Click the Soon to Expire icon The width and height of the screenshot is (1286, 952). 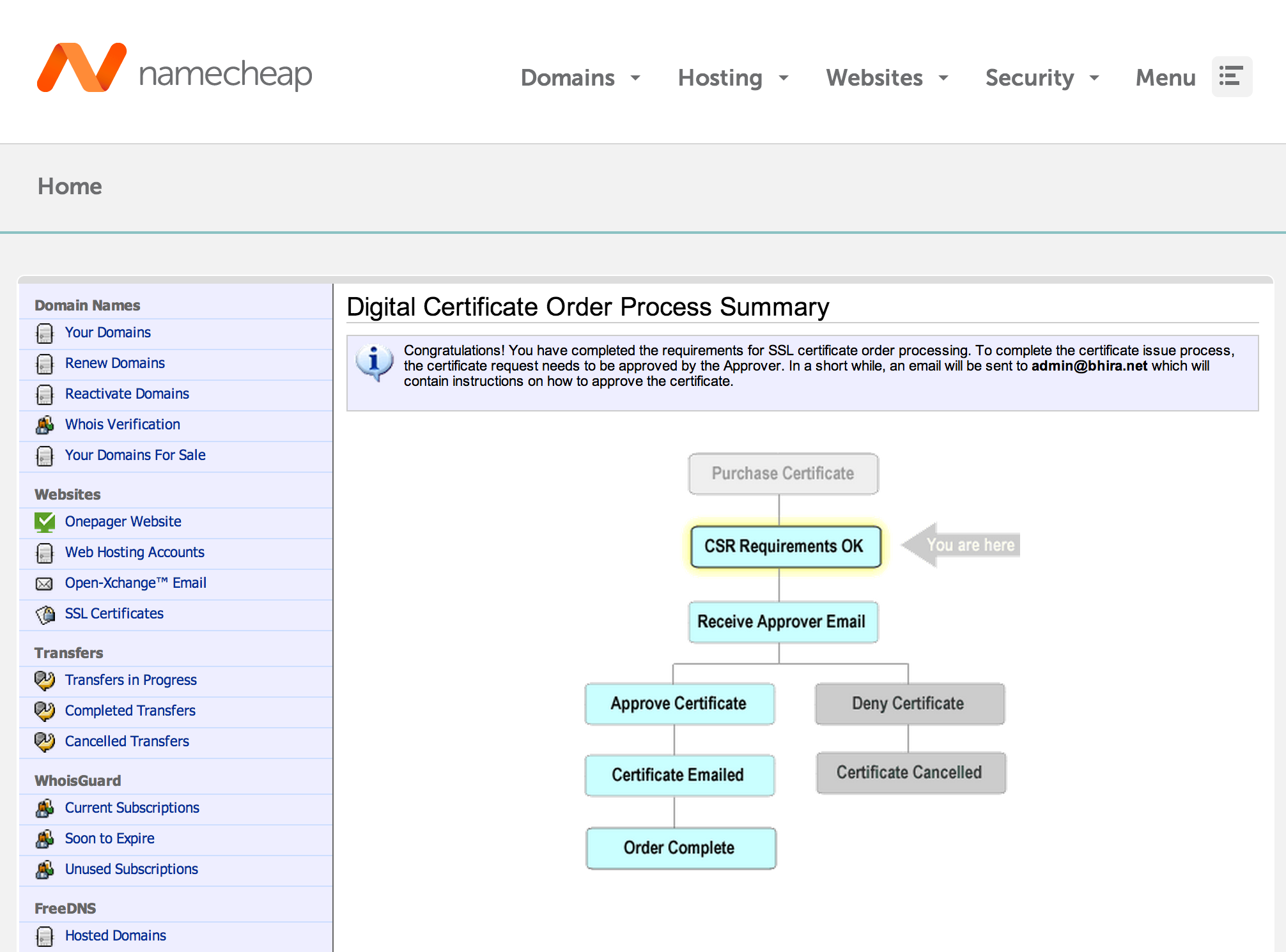pyautogui.click(x=45, y=839)
